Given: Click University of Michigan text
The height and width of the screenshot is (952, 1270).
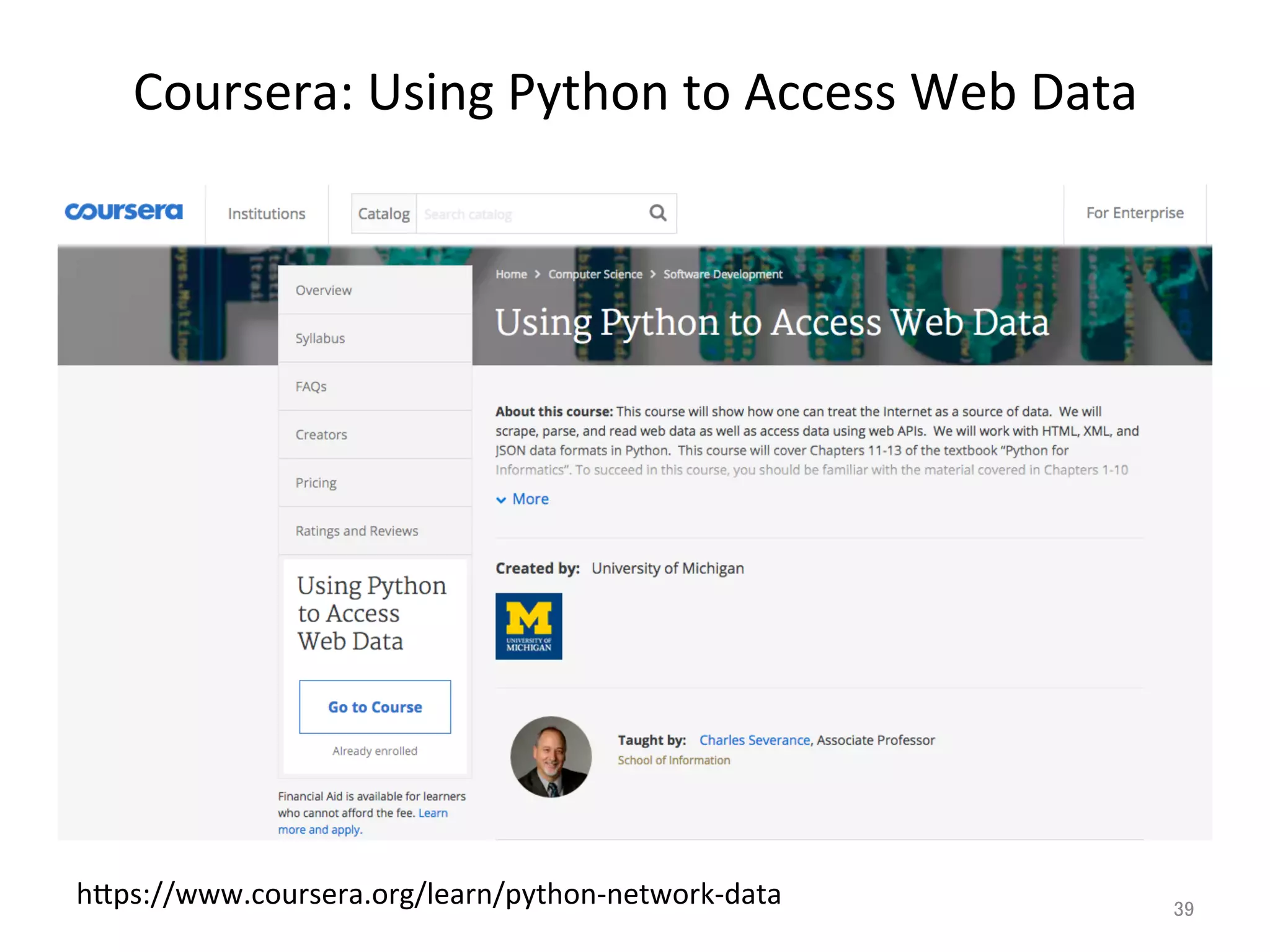Looking at the screenshot, I should [668, 568].
